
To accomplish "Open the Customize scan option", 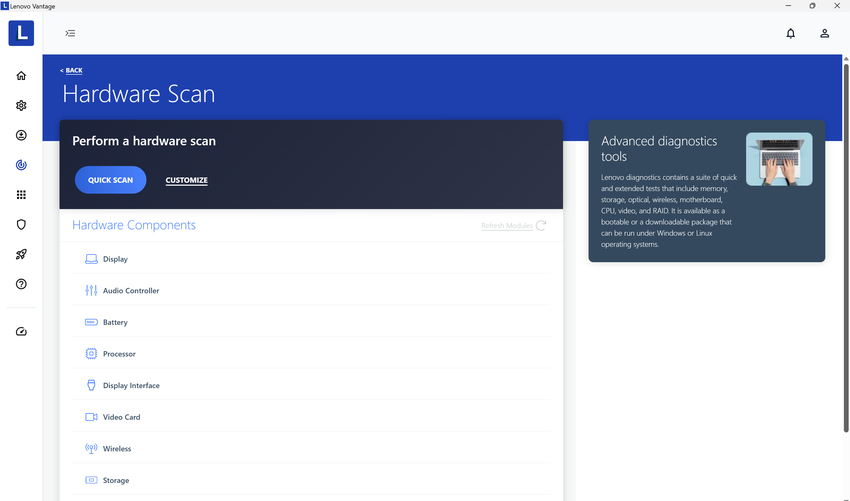I will (187, 181).
